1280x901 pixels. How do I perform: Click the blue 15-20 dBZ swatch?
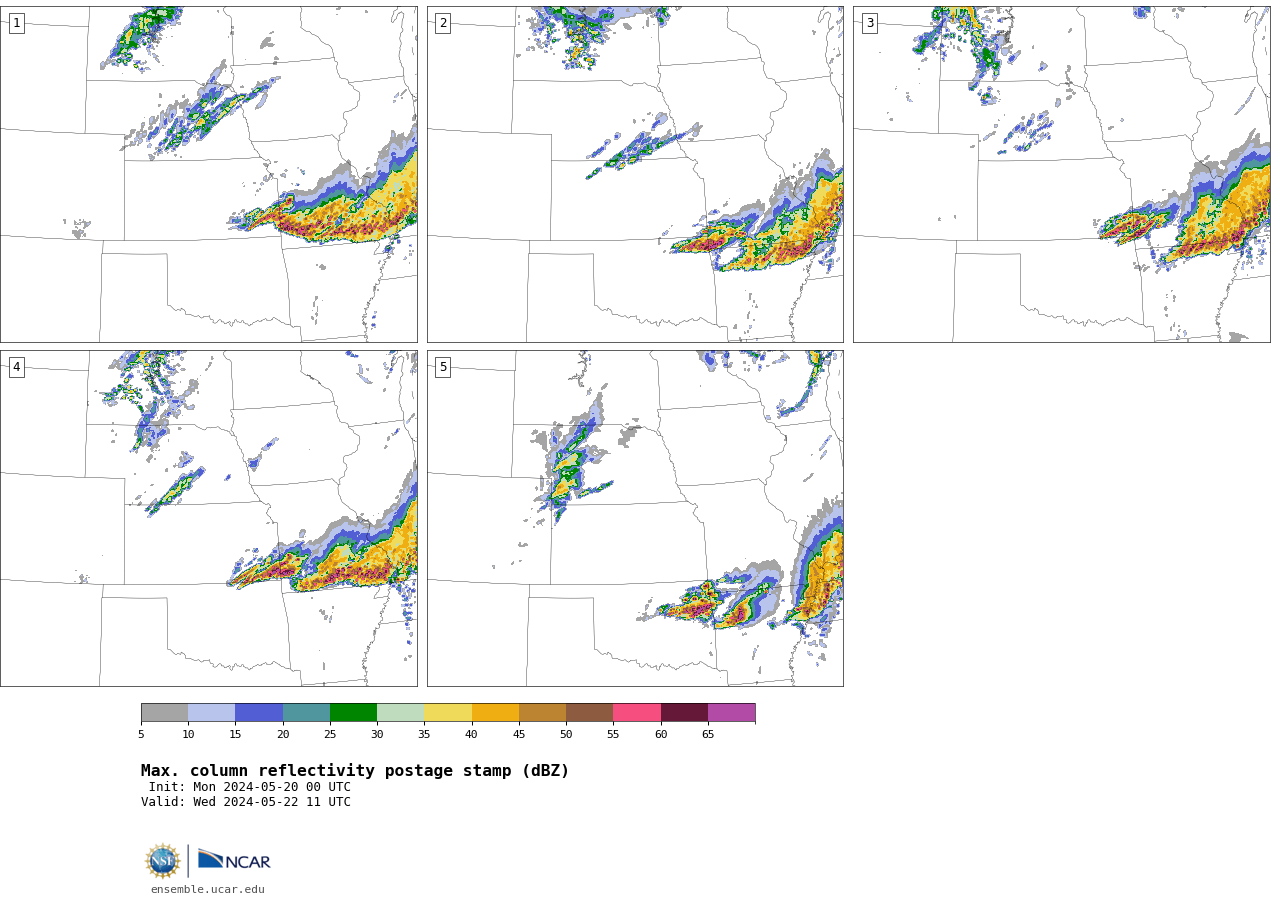[259, 713]
